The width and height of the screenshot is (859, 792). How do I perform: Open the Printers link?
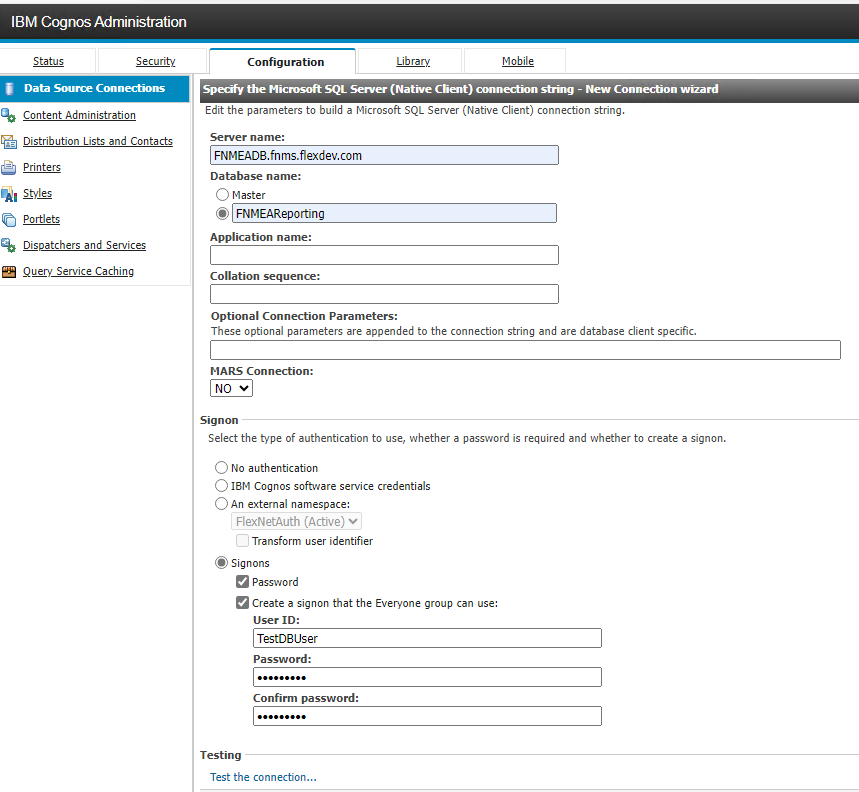coord(42,167)
